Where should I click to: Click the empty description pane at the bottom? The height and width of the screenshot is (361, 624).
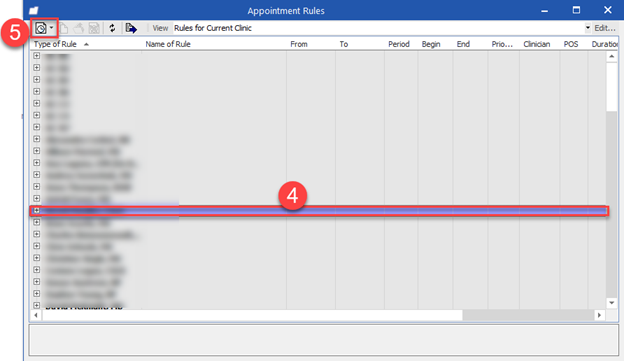tap(324, 340)
